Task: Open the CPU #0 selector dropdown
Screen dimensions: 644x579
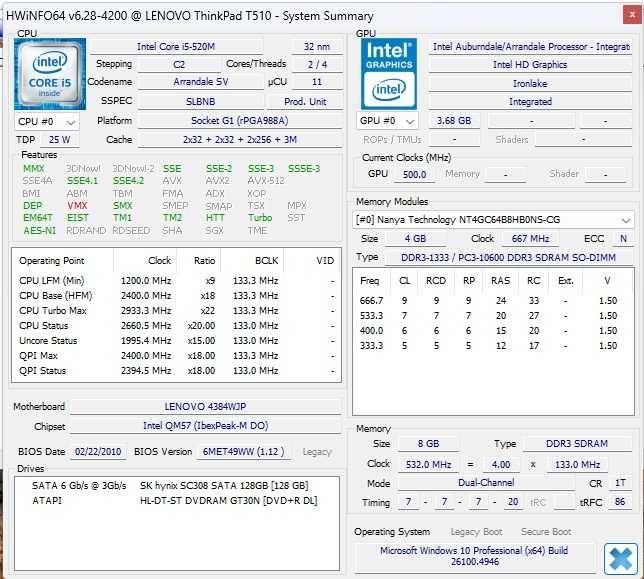Action: click(x=47, y=122)
